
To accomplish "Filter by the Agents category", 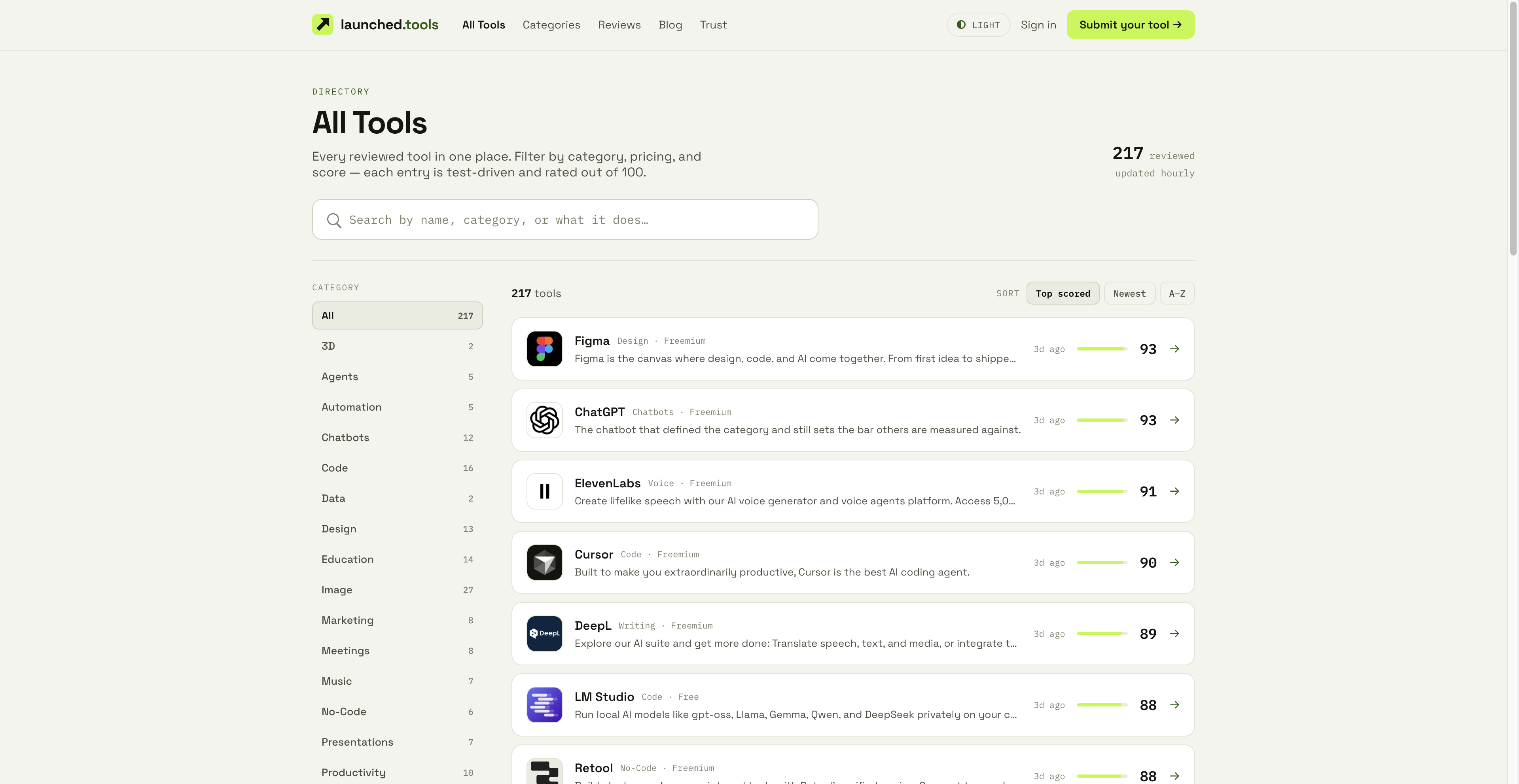I will tap(398, 377).
